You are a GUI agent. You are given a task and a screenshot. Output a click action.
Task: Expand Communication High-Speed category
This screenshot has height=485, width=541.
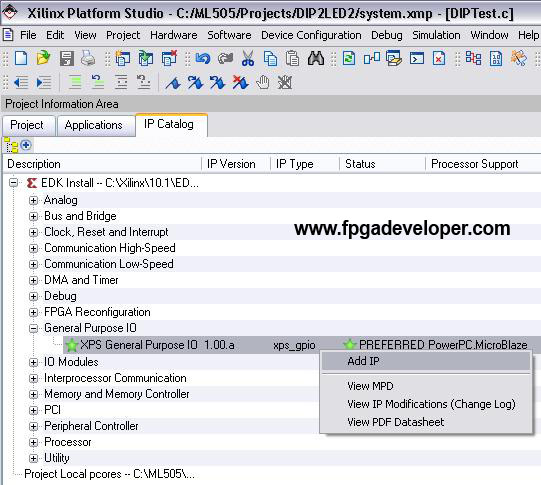pyautogui.click(x=33, y=248)
